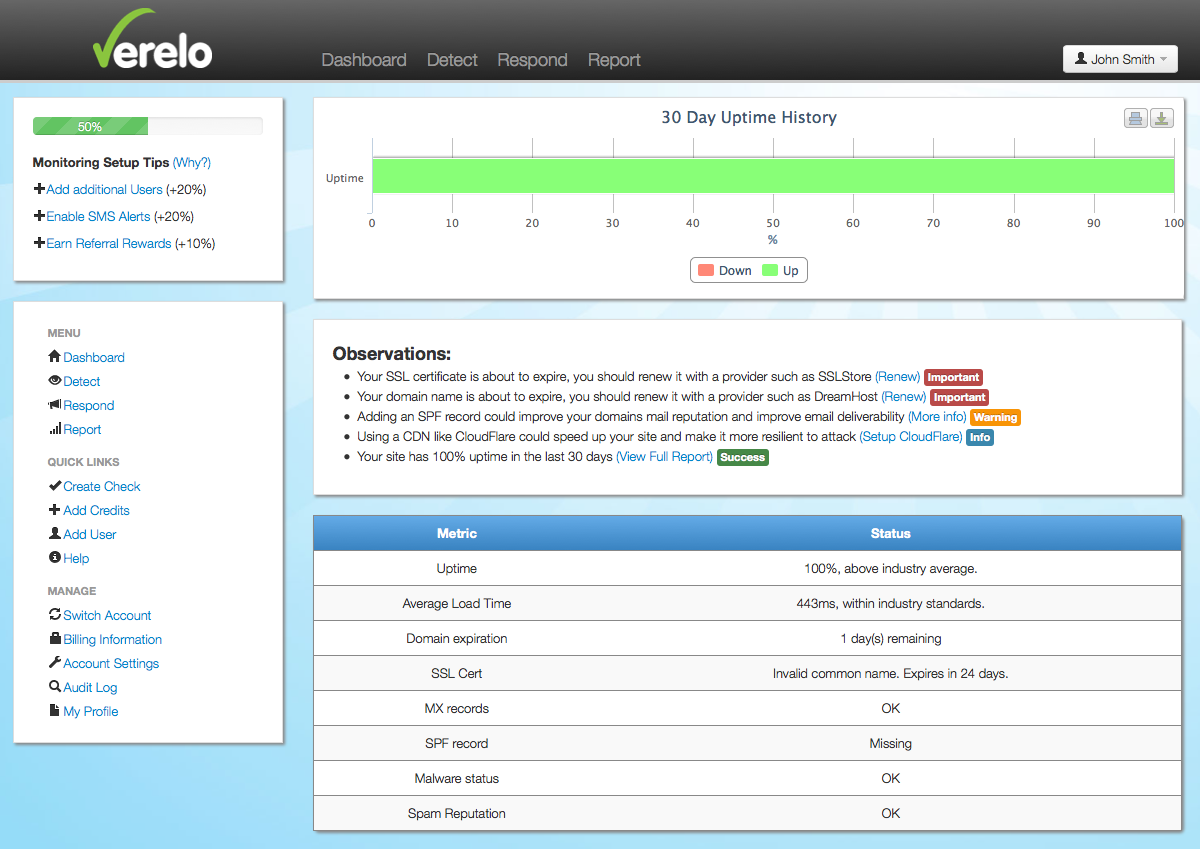Click Renew link for SSL certificate
This screenshot has height=849, width=1200.
(x=897, y=377)
